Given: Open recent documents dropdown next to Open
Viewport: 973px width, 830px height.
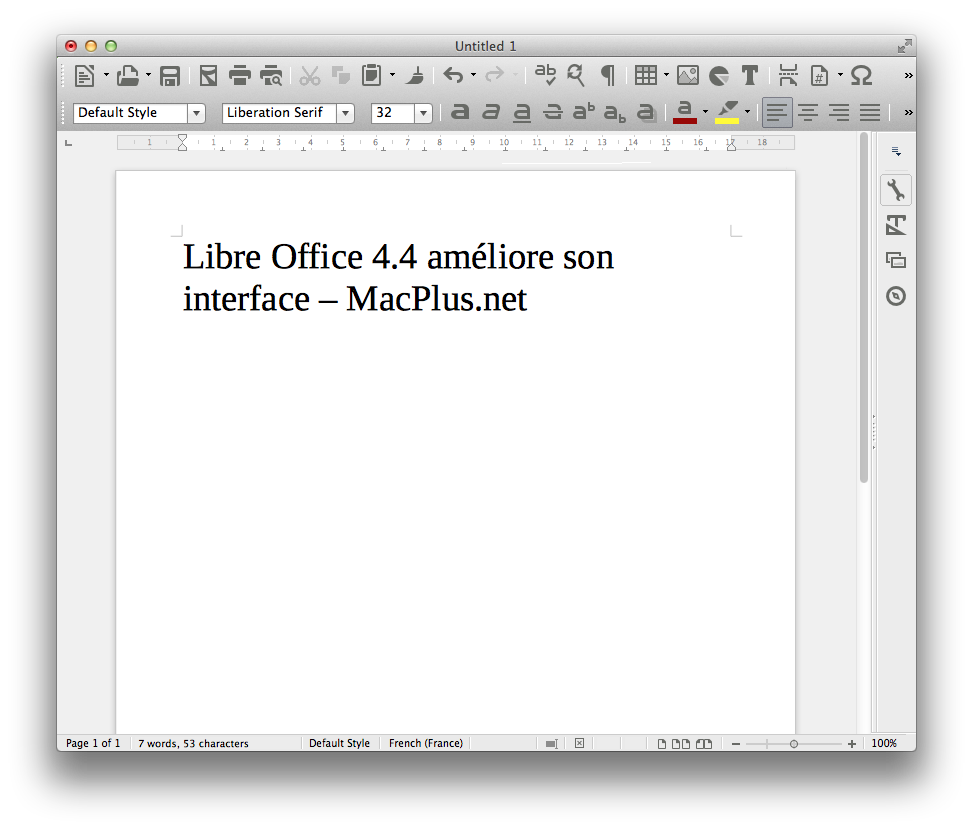Looking at the screenshot, I should point(148,76).
